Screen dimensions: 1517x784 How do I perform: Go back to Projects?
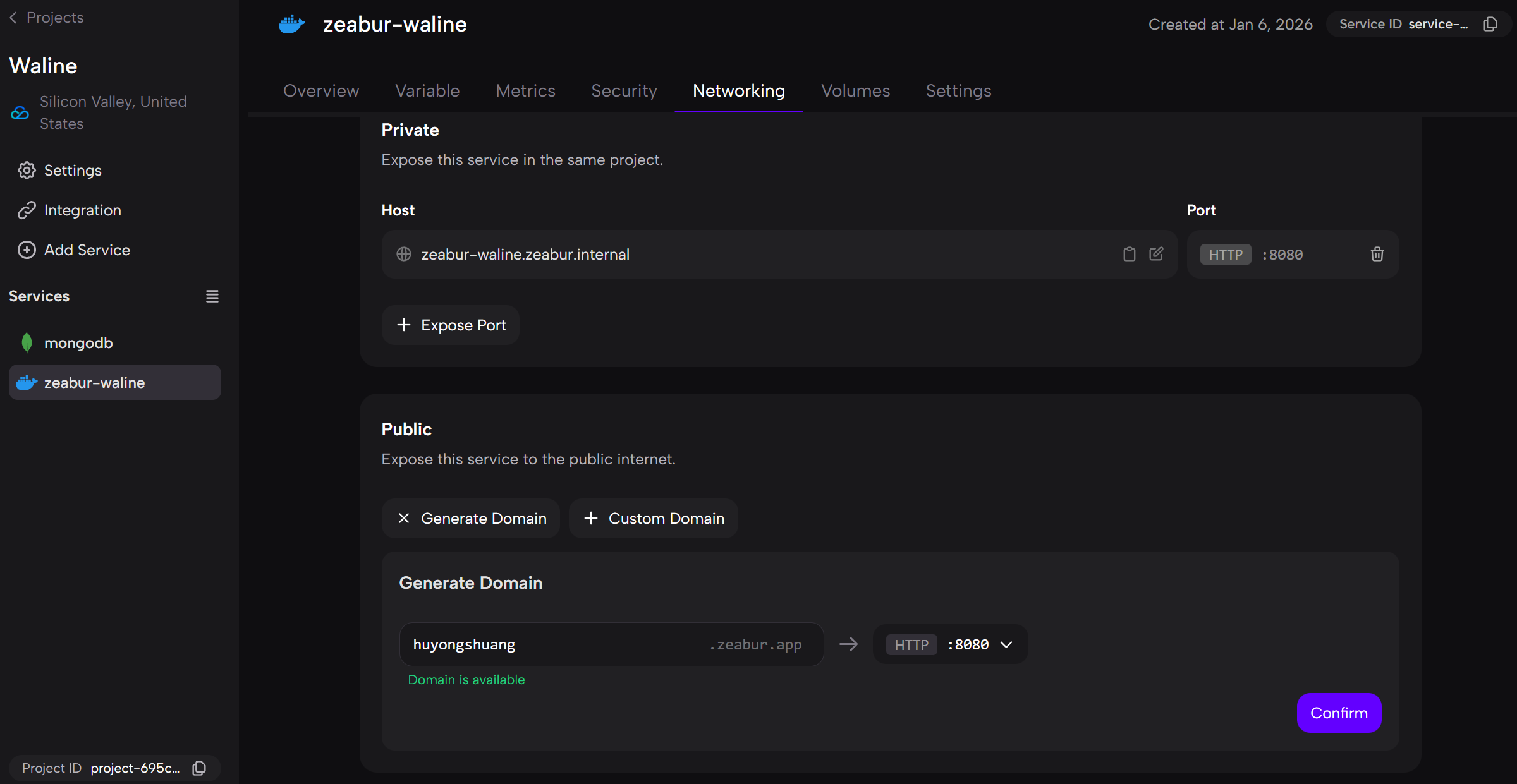click(x=47, y=17)
